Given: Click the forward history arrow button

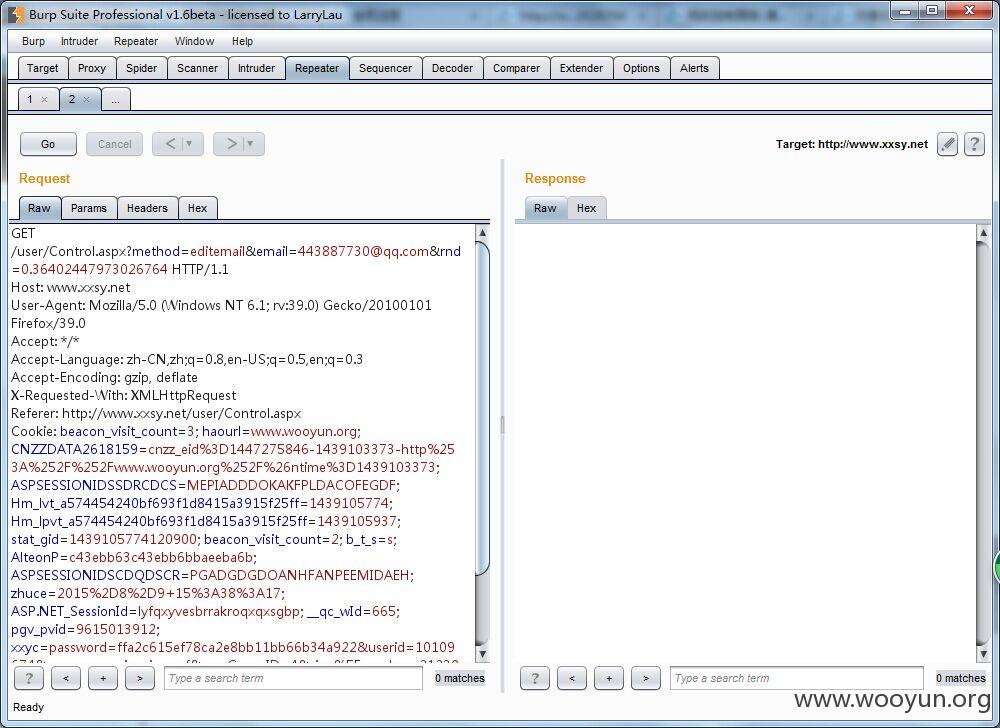Looking at the screenshot, I should pyautogui.click(x=232, y=144).
